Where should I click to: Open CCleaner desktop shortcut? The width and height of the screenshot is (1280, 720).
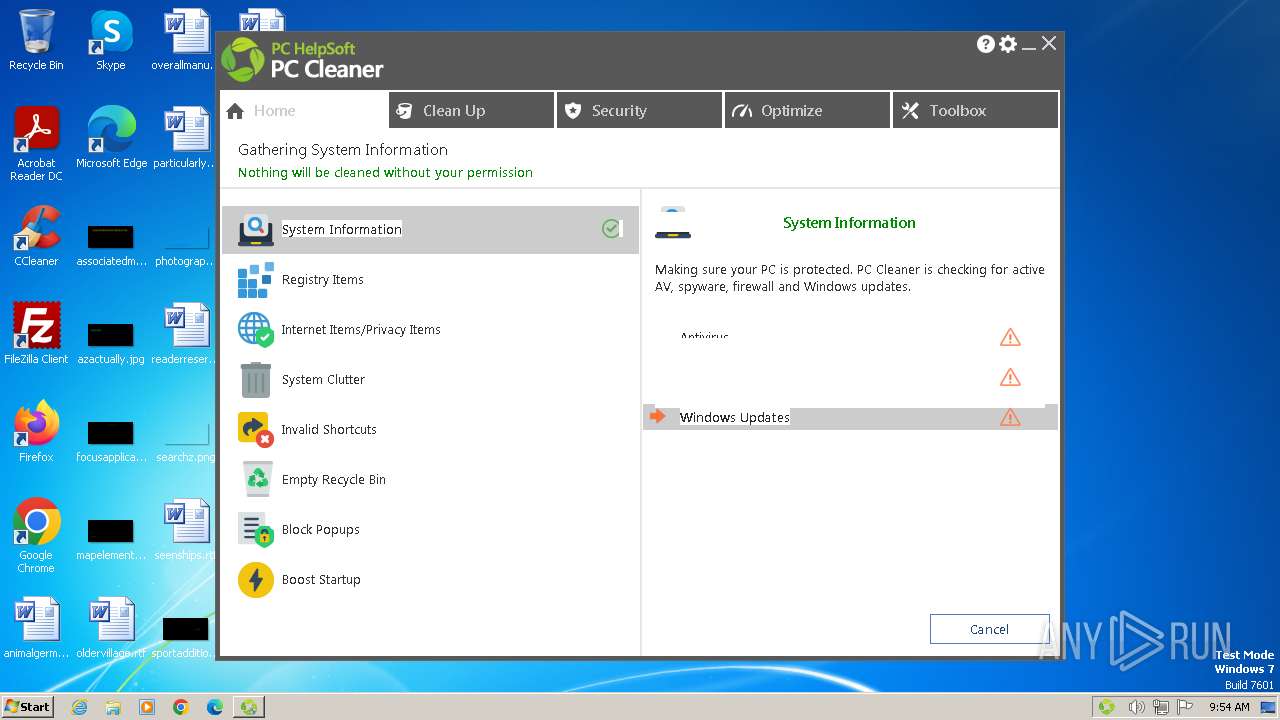coord(36,236)
